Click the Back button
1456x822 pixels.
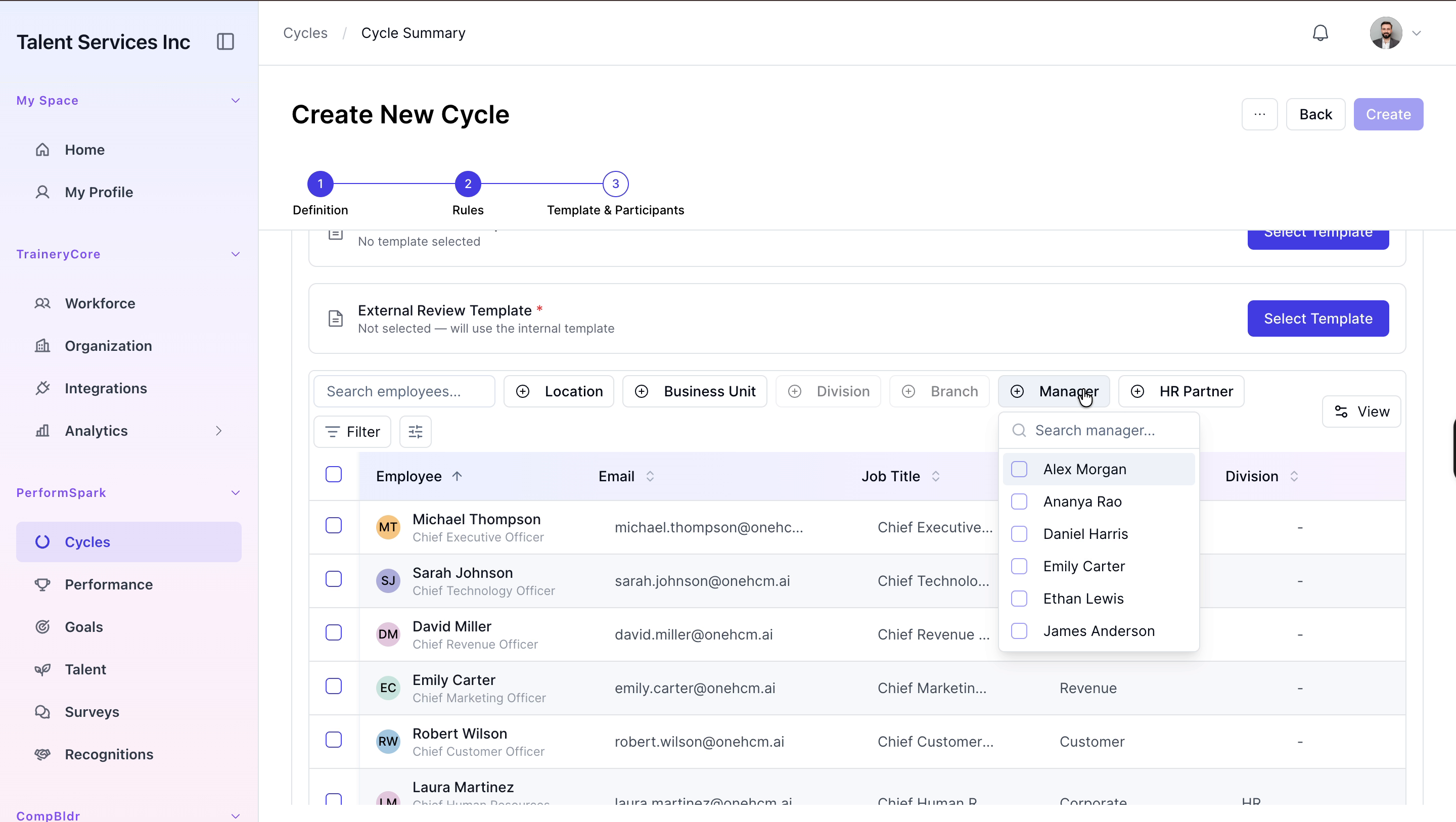(1315, 114)
